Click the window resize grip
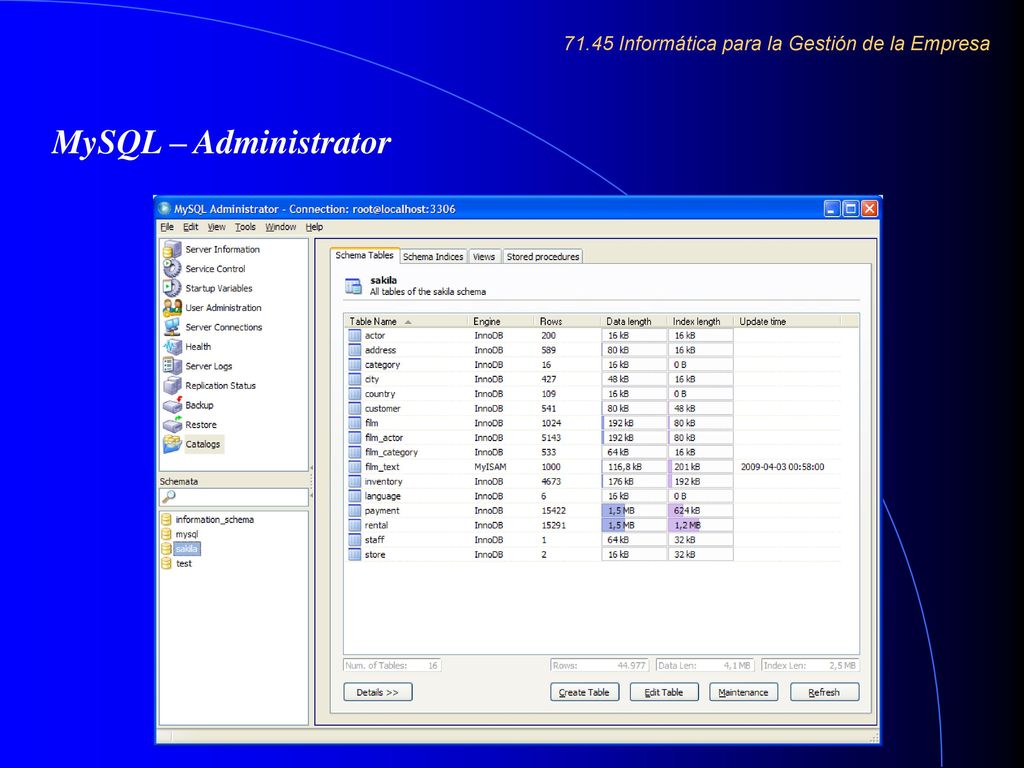 point(874,737)
